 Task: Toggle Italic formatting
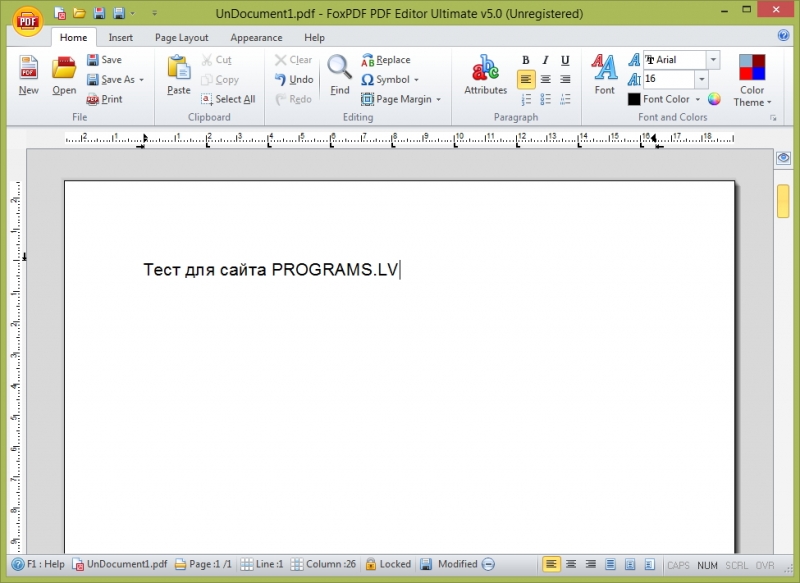click(545, 60)
